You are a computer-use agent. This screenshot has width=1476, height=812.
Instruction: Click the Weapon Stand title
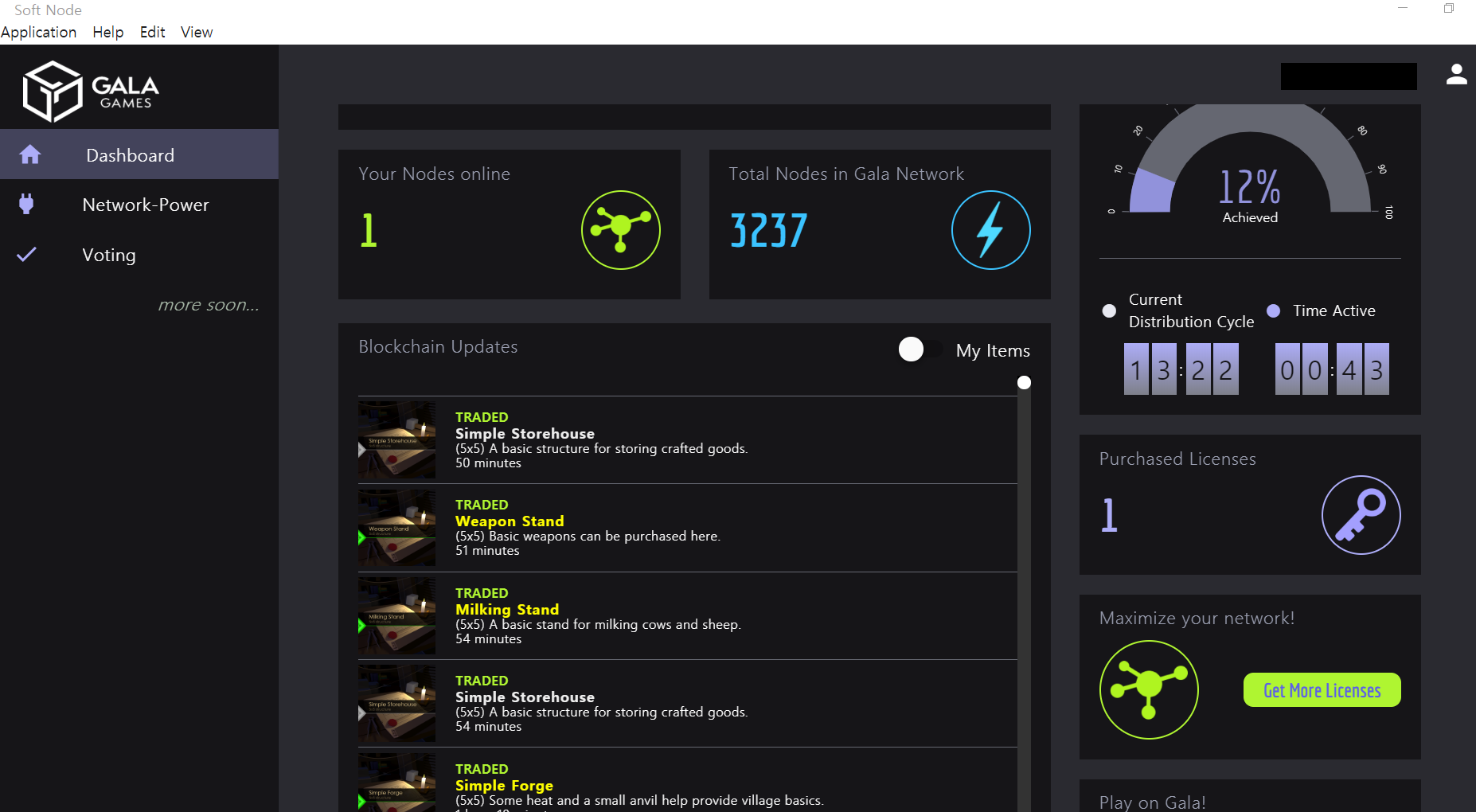tap(510, 521)
